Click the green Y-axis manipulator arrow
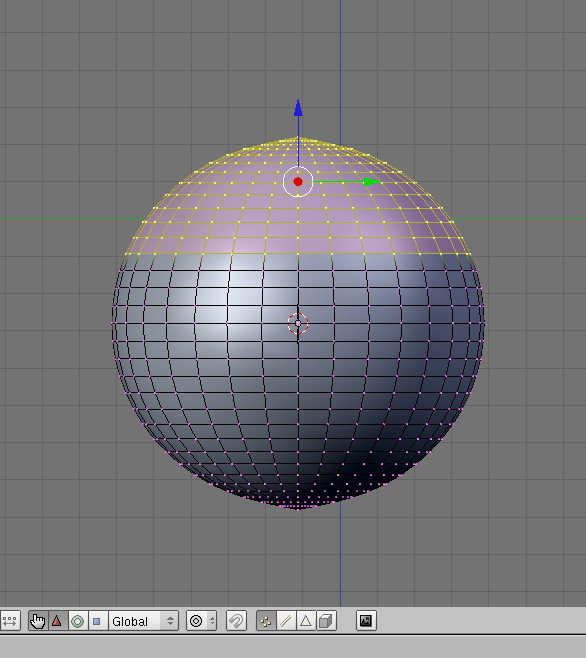This screenshot has height=658, width=586. point(371,182)
